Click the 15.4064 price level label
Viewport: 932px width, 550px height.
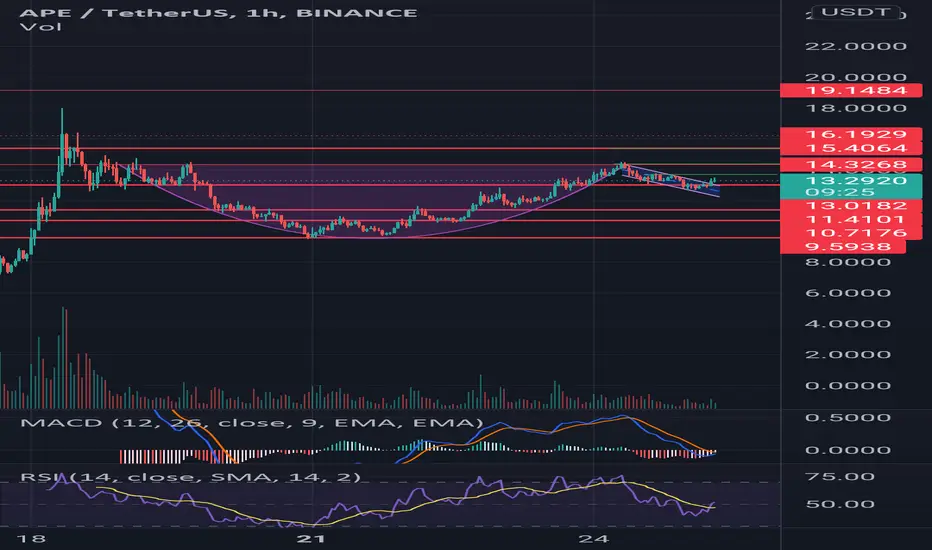[x=851, y=148]
